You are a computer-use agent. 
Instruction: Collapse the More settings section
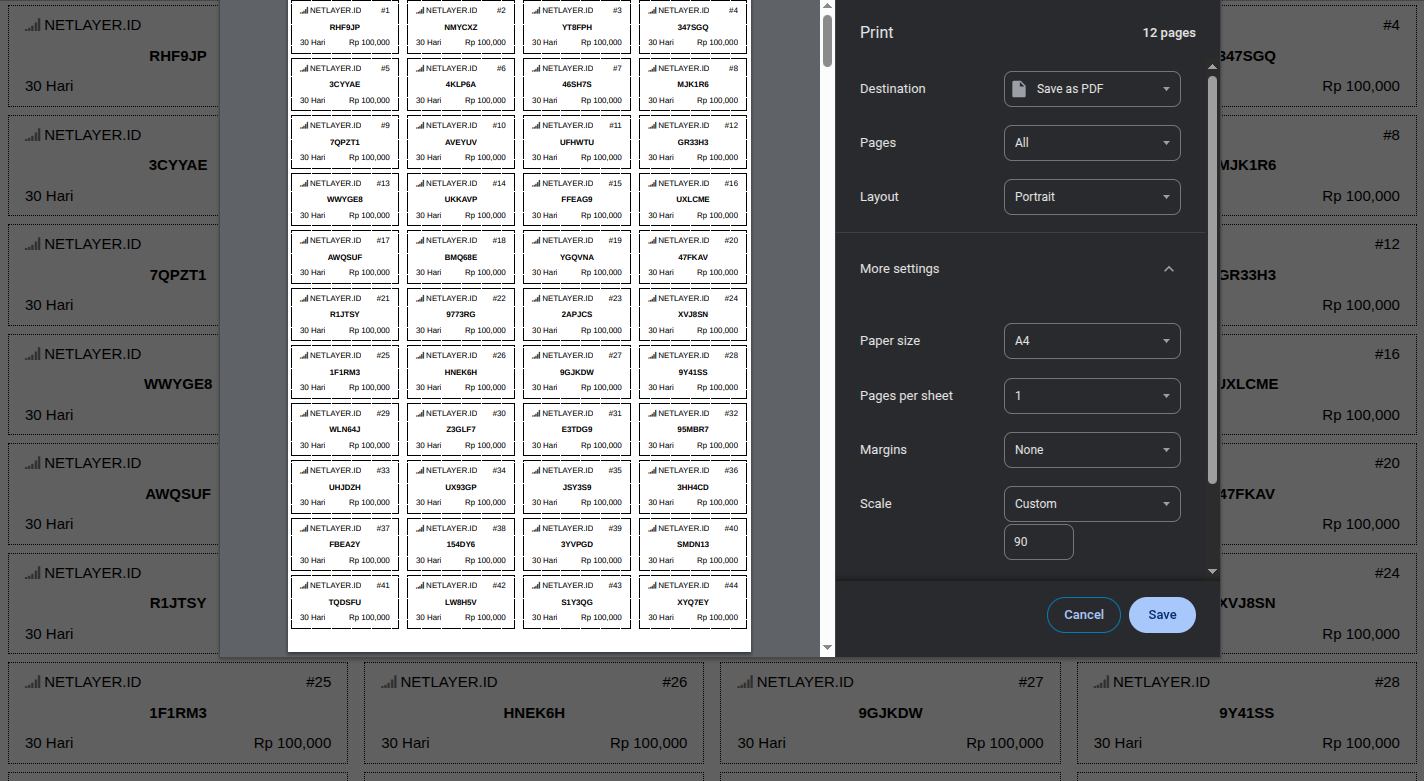[x=1168, y=269]
